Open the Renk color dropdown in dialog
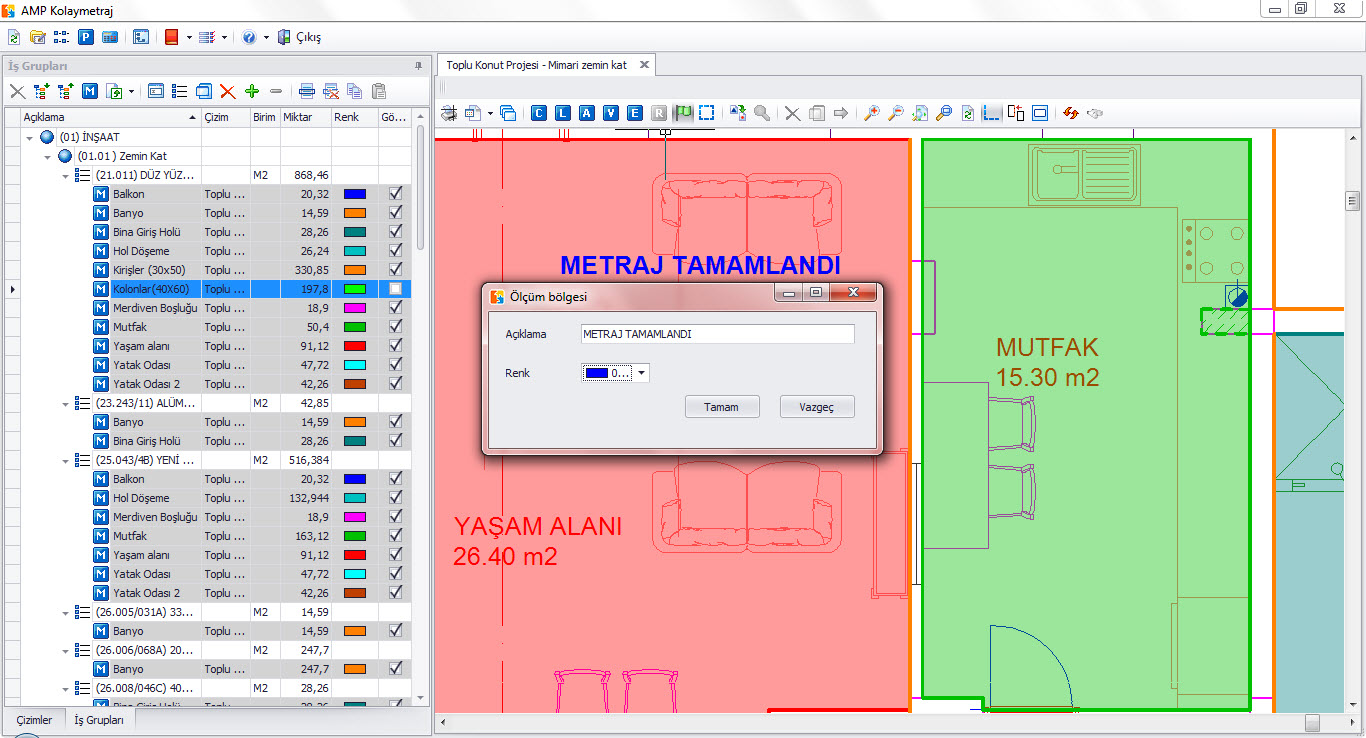This screenshot has width=1366, height=738. tap(642, 373)
